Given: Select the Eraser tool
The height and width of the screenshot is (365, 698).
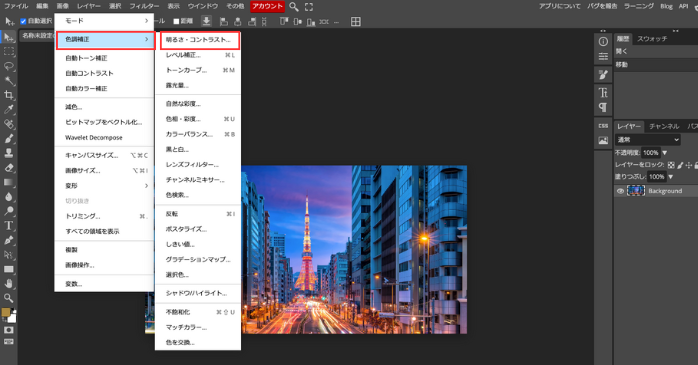Looking at the screenshot, I should pyautogui.click(x=8, y=167).
